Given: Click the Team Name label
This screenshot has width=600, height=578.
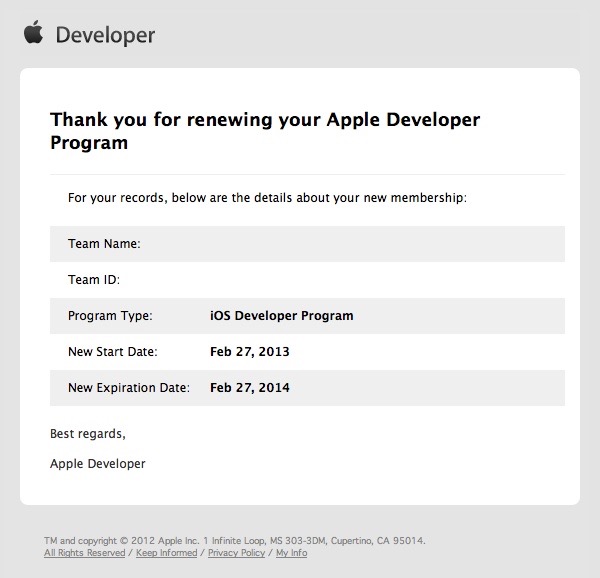Looking at the screenshot, I should pos(104,244).
